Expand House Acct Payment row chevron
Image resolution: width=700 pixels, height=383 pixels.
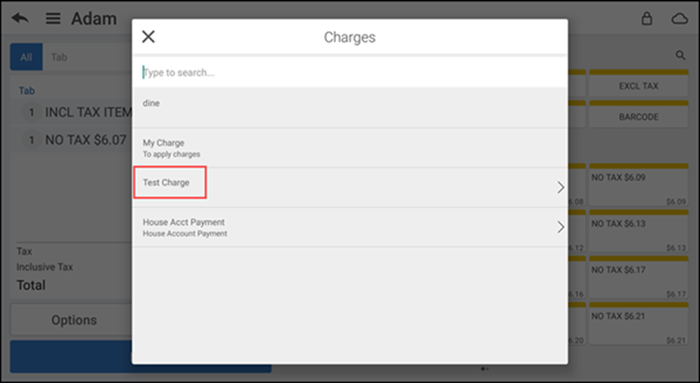tap(561, 227)
